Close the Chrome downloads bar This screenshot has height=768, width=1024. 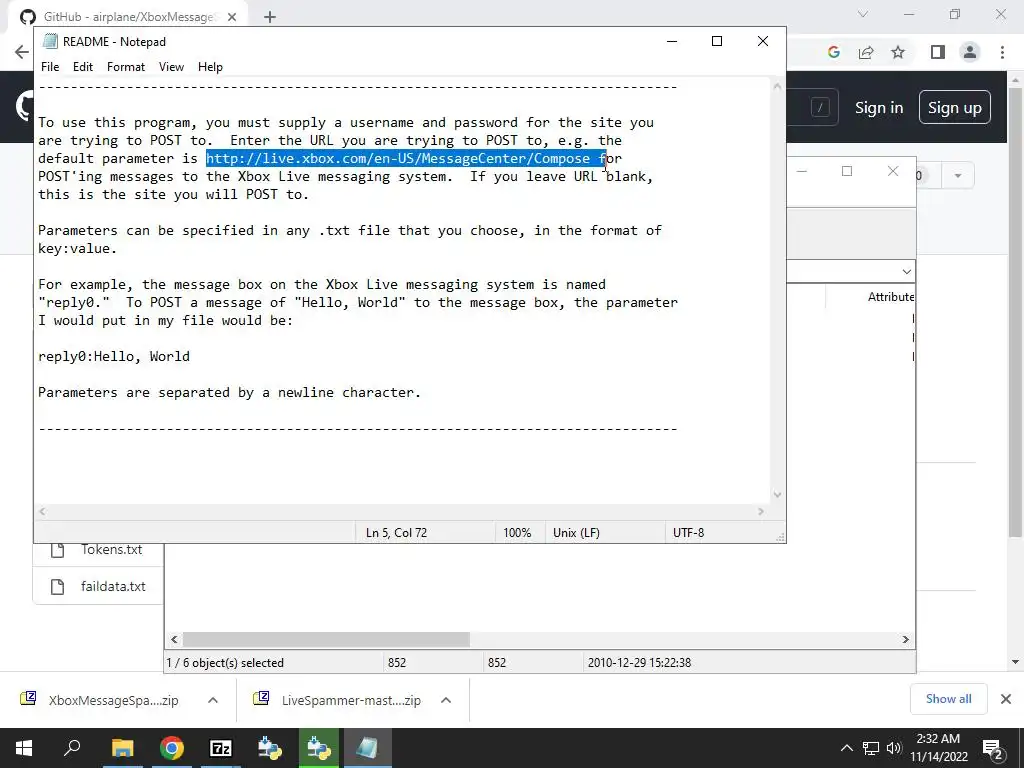1006,699
